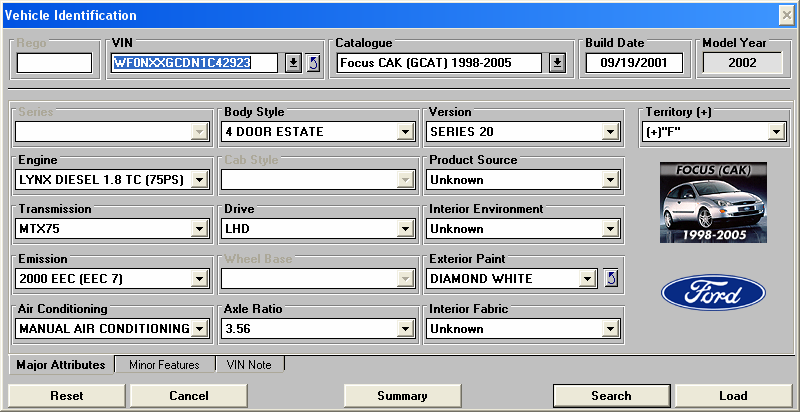The height and width of the screenshot is (412, 800).
Task: Open the Engine dropdown list
Action: 199,180
